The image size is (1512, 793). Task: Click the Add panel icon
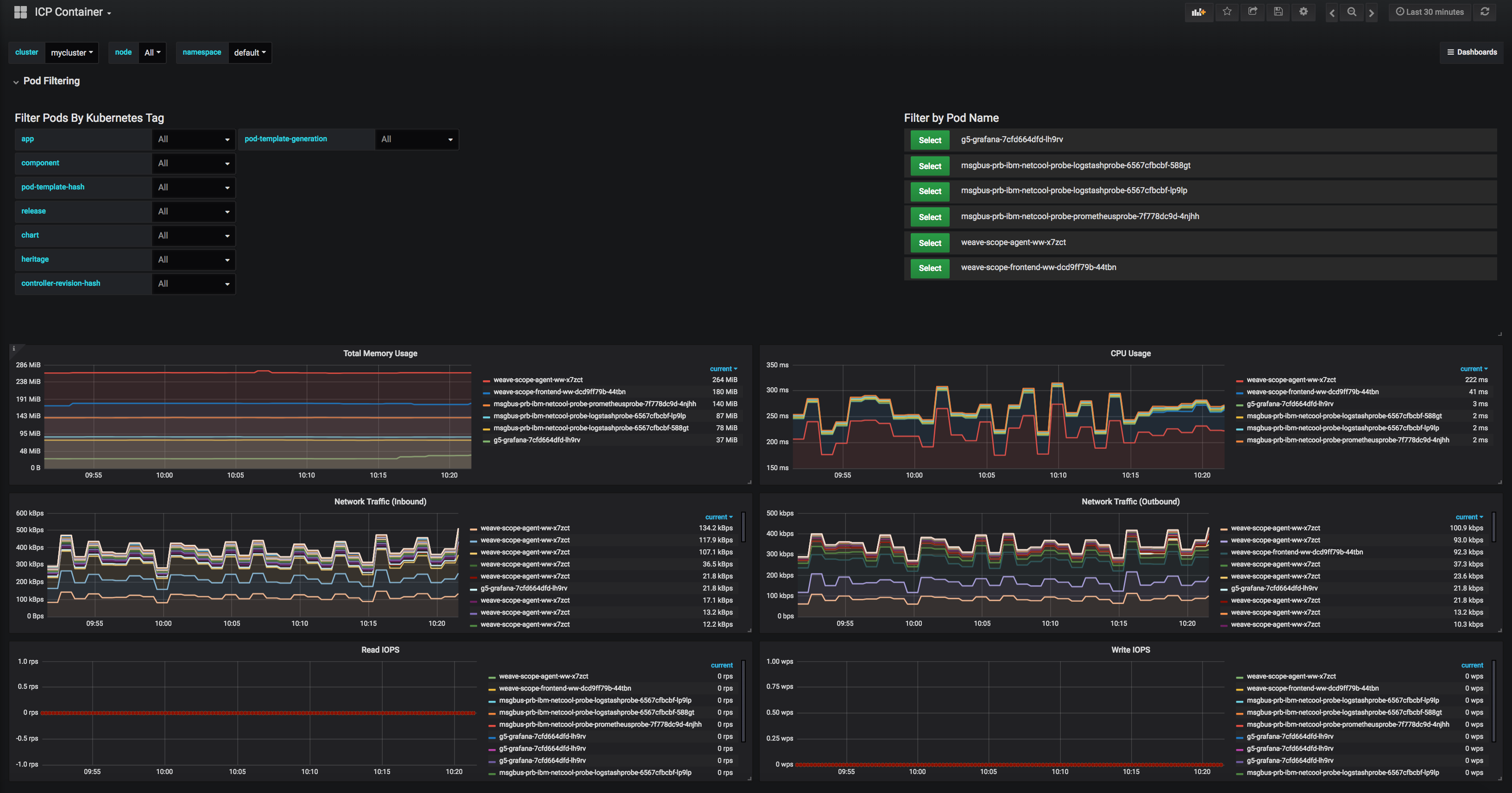point(1198,12)
